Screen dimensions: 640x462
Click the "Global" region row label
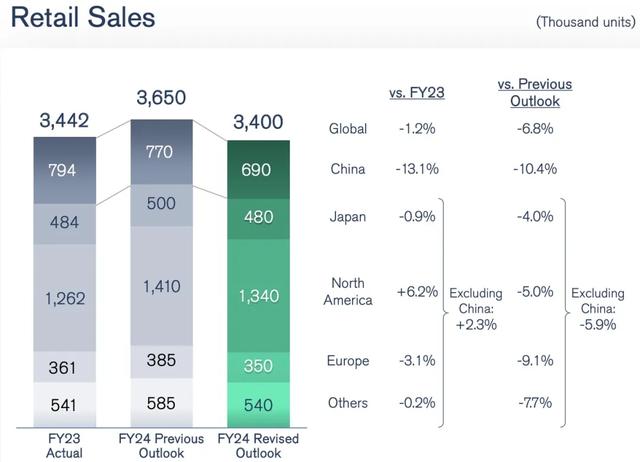(348, 128)
